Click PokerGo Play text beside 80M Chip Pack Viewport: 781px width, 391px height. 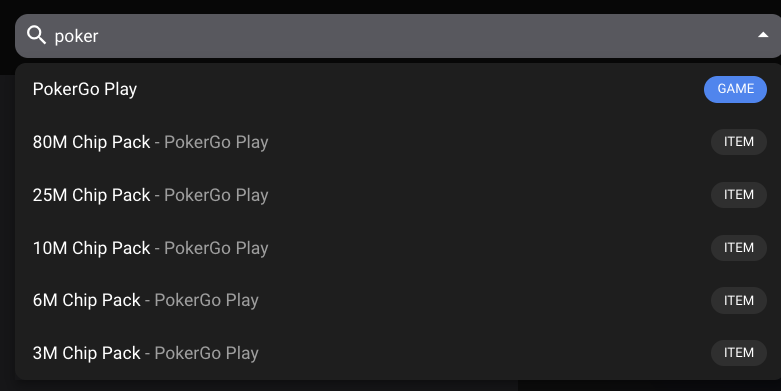click(x=216, y=142)
